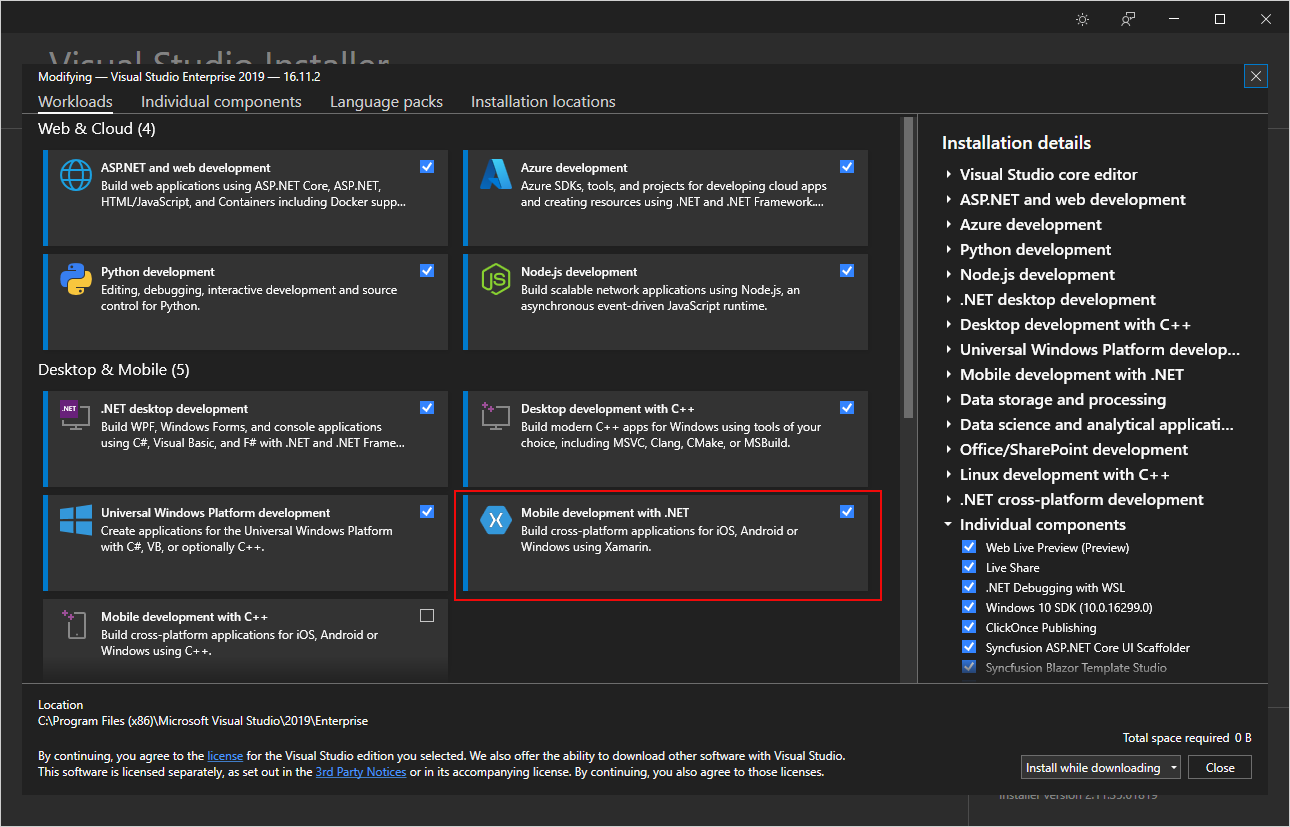Uncheck ASP.NET and web development workload
The image size is (1290, 827).
(427, 166)
